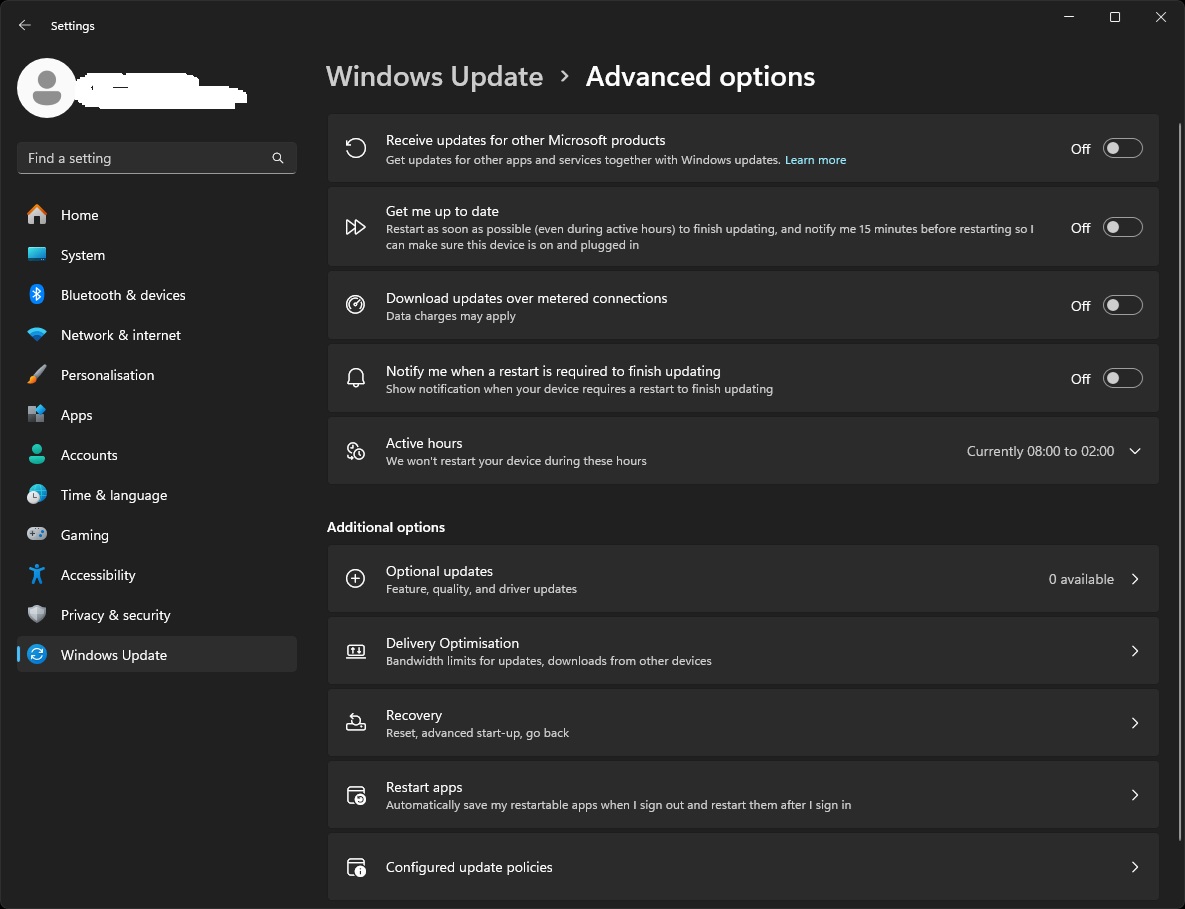1185x909 pixels.
Task: Open the Optional updates row title
Action: tap(439, 571)
